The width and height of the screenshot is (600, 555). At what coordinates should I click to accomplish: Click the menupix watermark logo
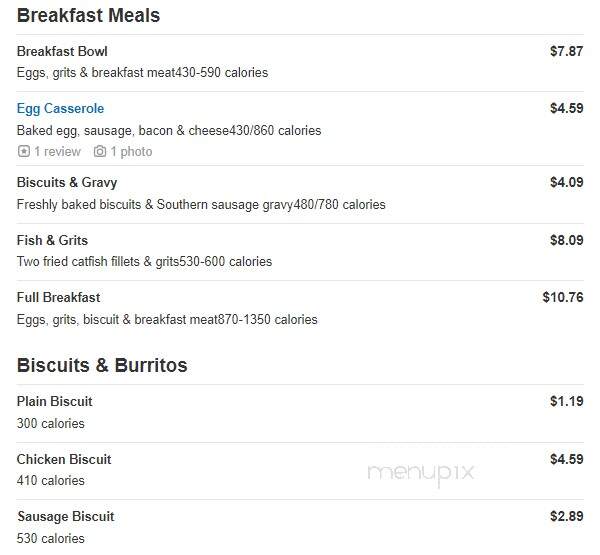pyautogui.click(x=421, y=473)
